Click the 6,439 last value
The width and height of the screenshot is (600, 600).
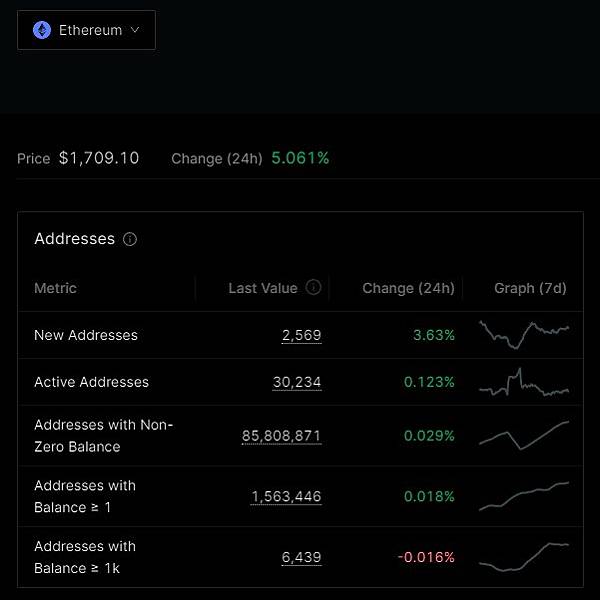click(301, 557)
